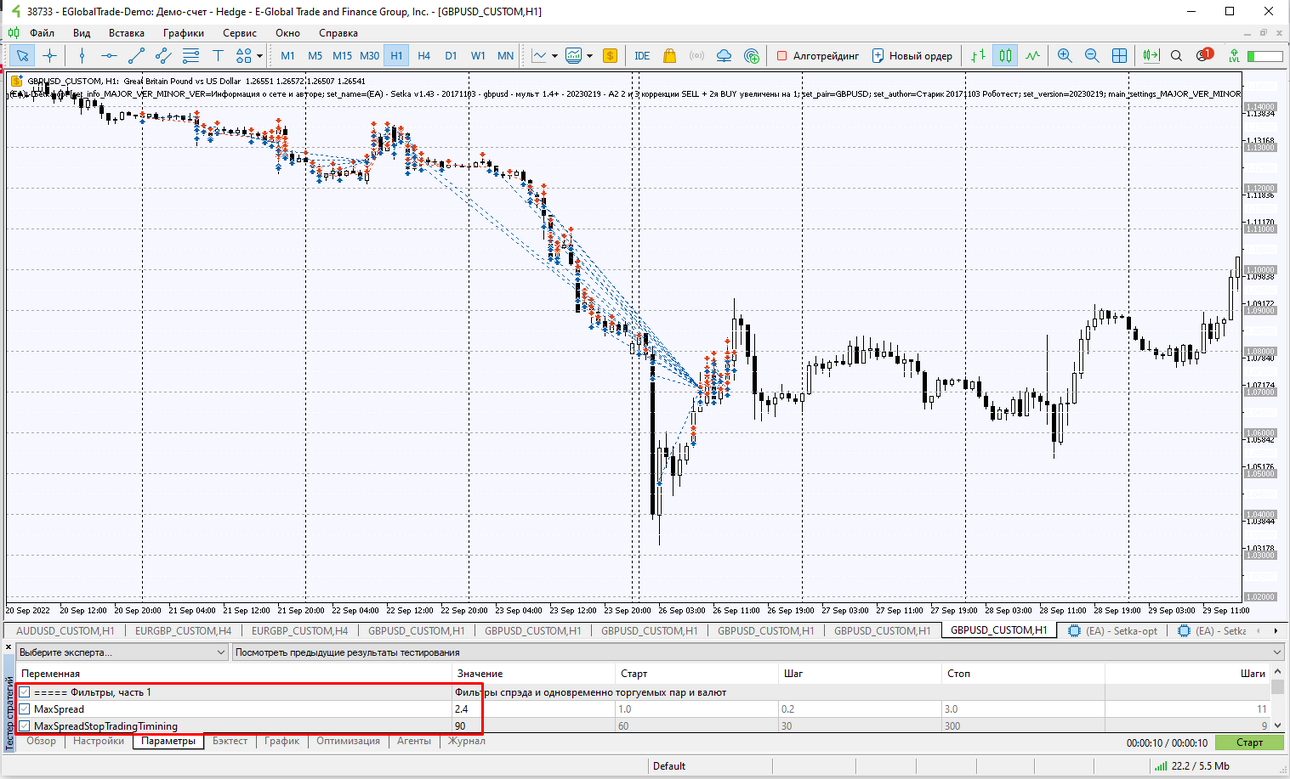Zoom in on the chart
This screenshot has width=1290, height=779.
(x=1065, y=56)
